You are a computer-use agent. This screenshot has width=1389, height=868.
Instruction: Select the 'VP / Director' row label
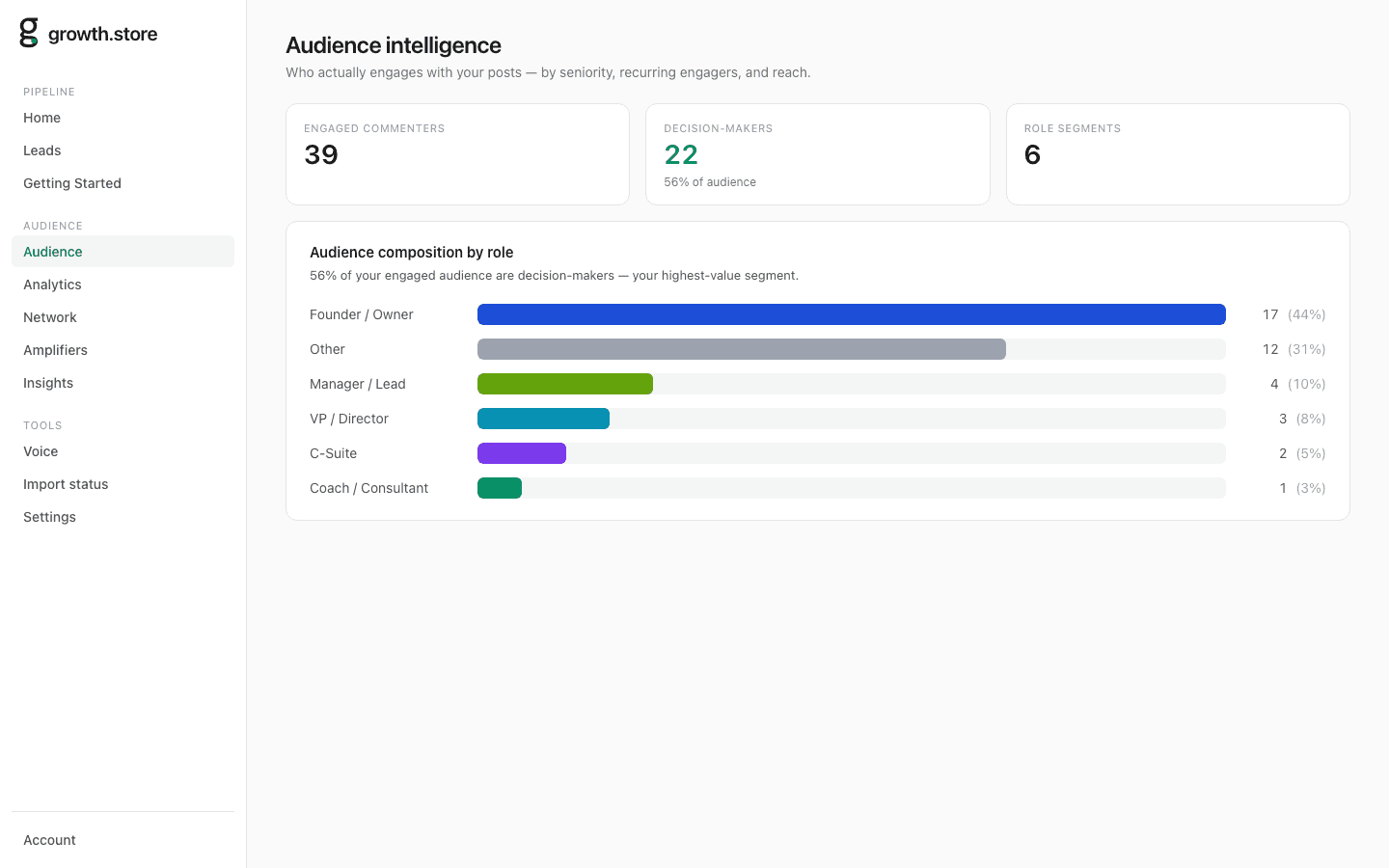[x=349, y=419]
